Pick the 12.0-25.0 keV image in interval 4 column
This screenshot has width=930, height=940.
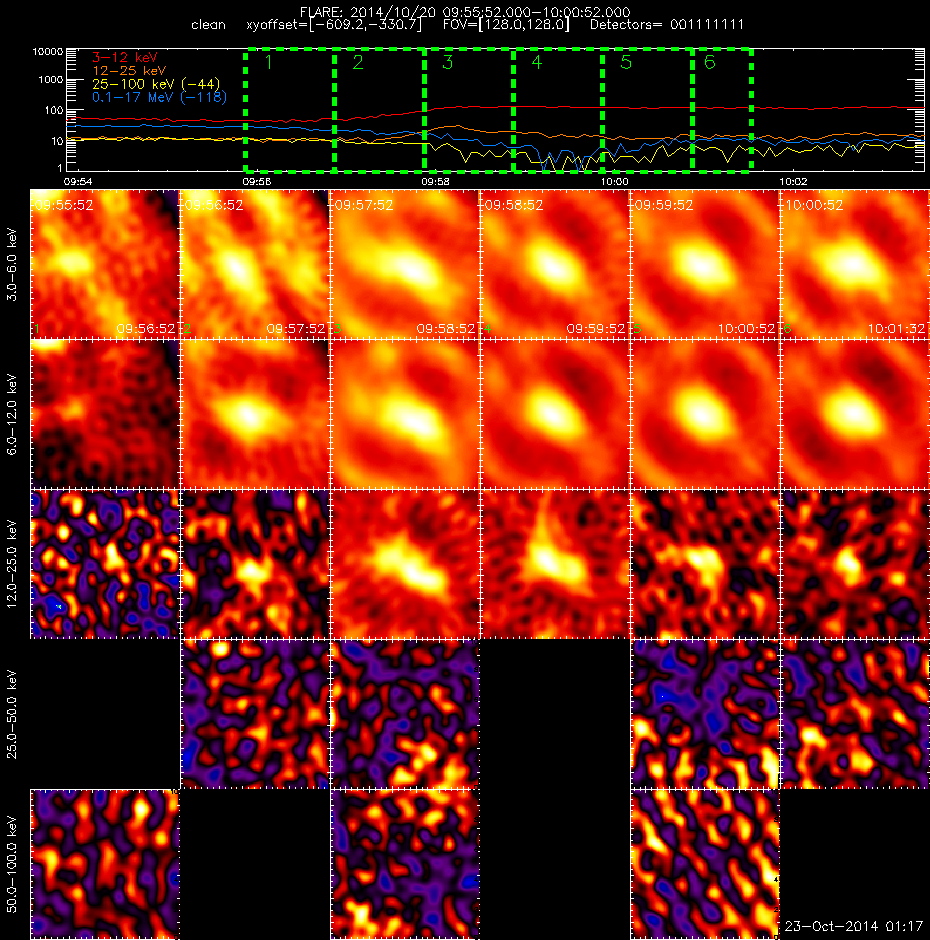point(555,564)
